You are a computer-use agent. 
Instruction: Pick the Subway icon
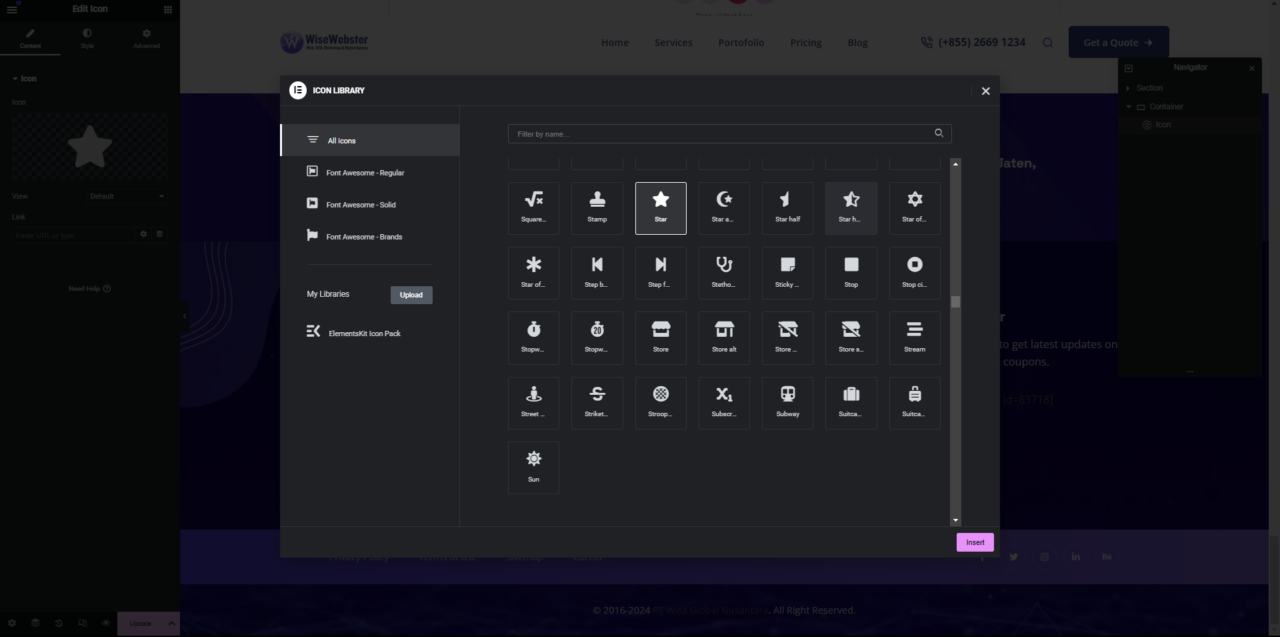click(x=787, y=403)
